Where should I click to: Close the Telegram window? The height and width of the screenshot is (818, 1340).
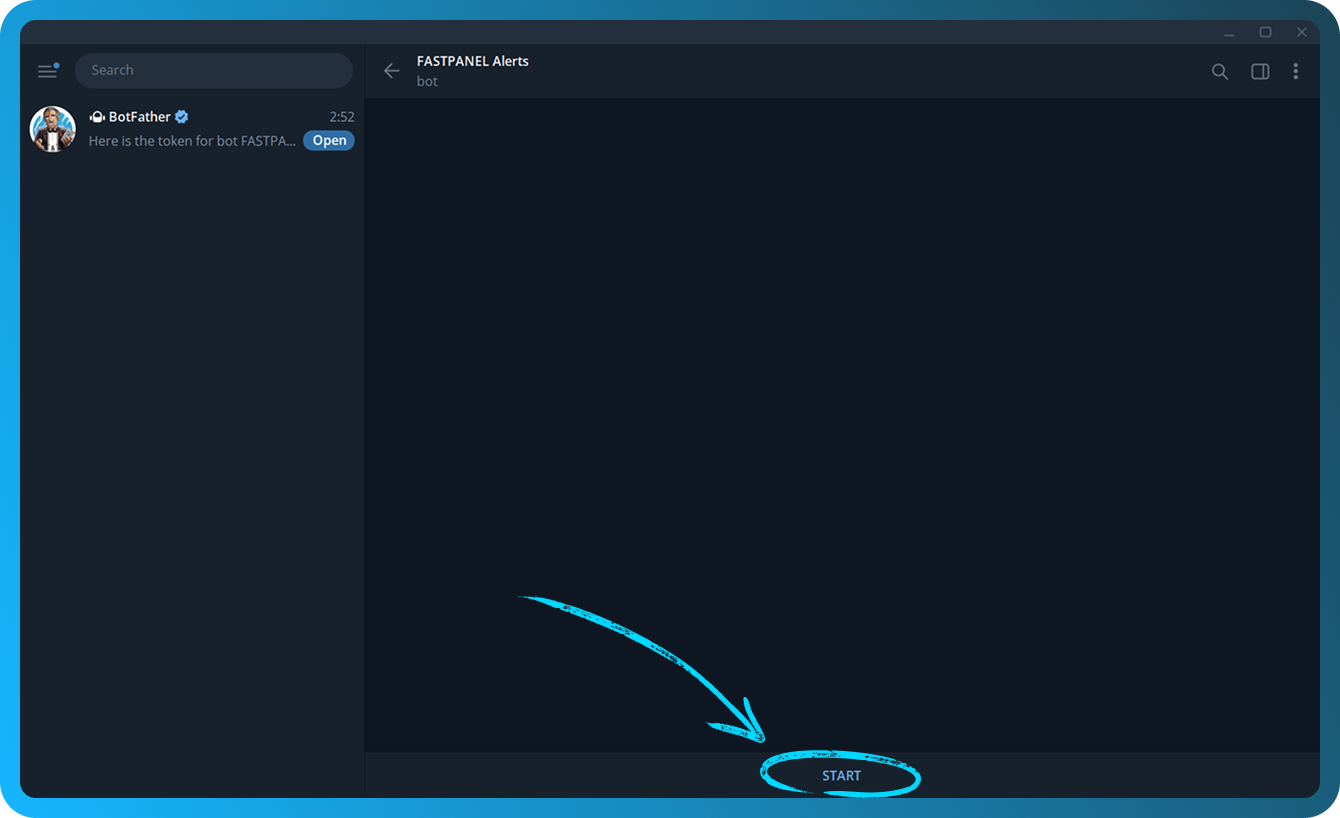(1301, 32)
